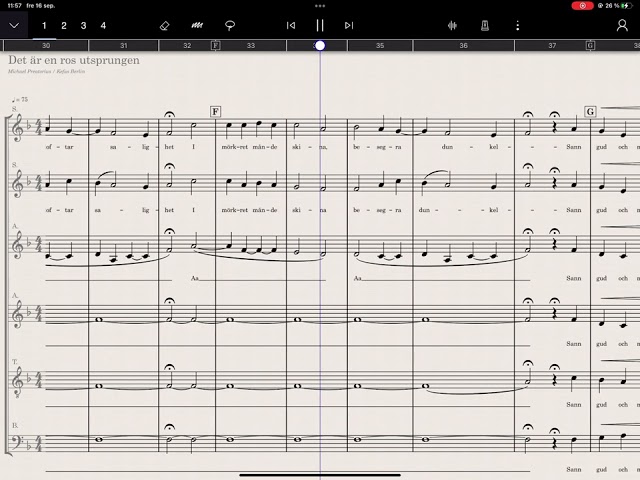The width and height of the screenshot is (640, 480).
Task: Open the handwriting scribble tool
Action: (197, 26)
